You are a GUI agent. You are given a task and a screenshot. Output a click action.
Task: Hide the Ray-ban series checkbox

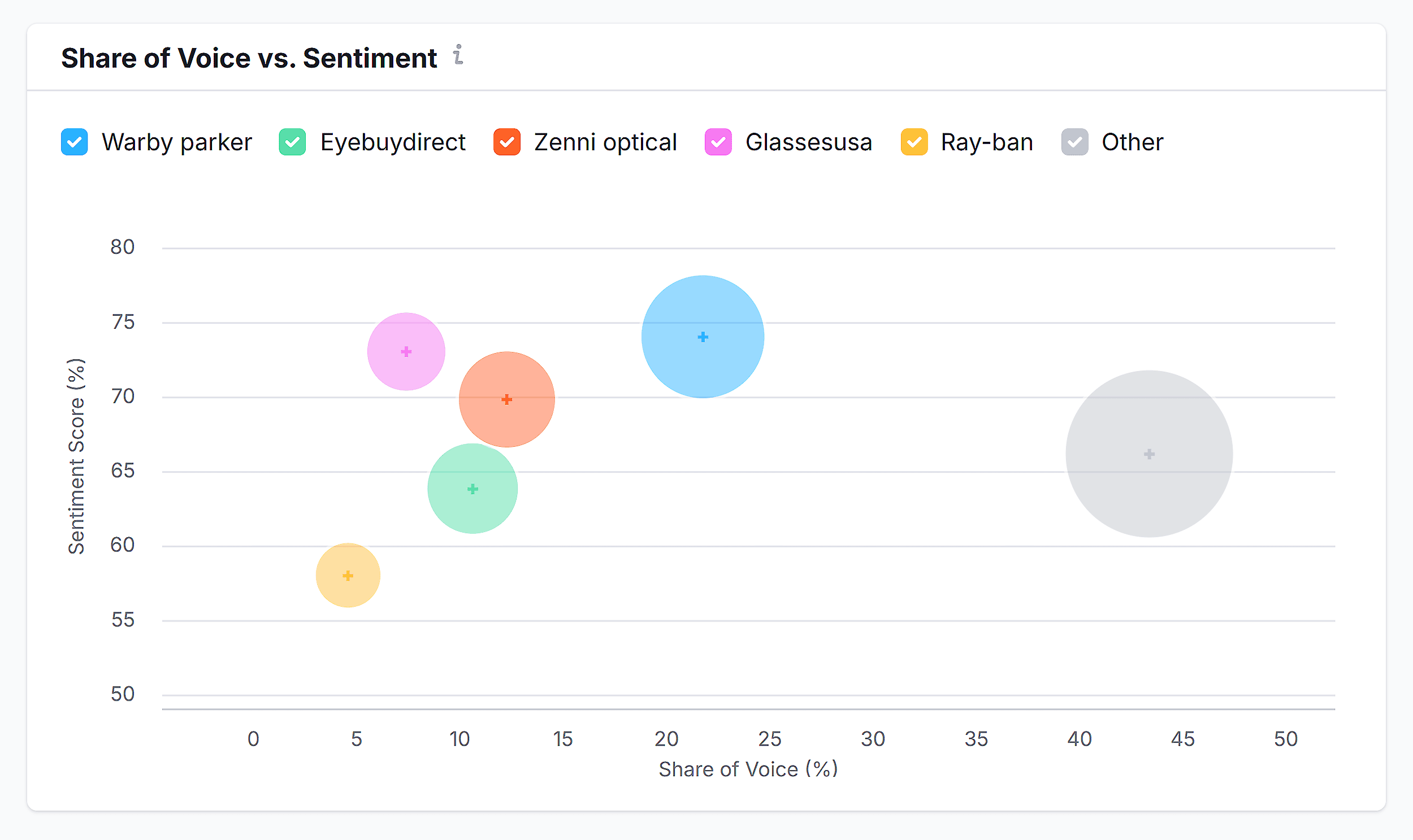[x=913, y=142]
